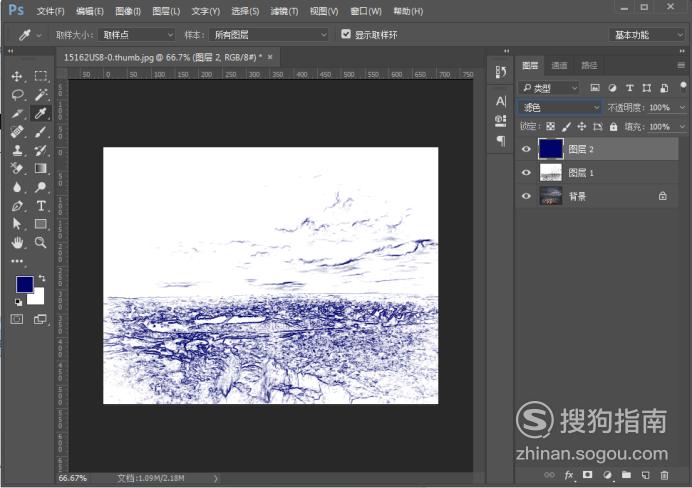
Task: Add a layer mask
Action: tap(587, 475)
